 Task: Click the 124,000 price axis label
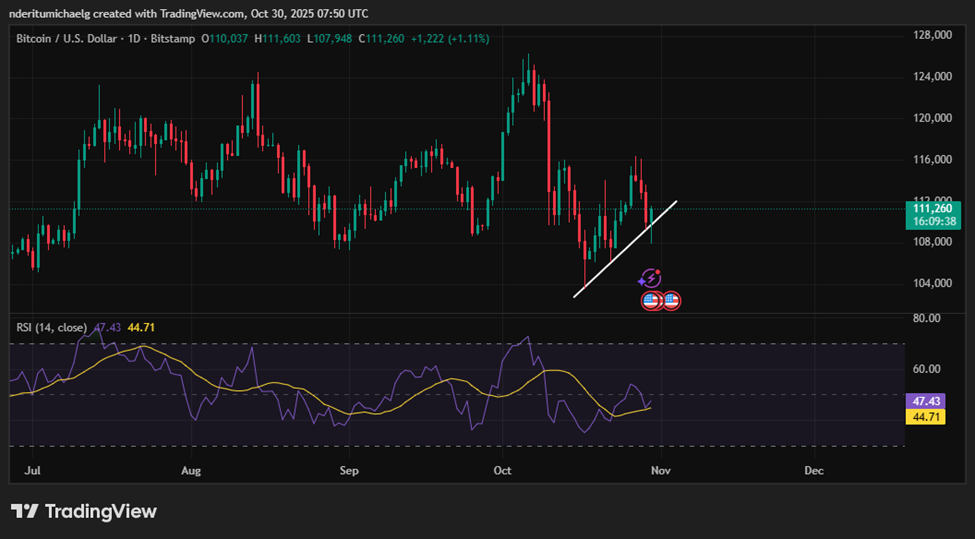coord(931,76)
